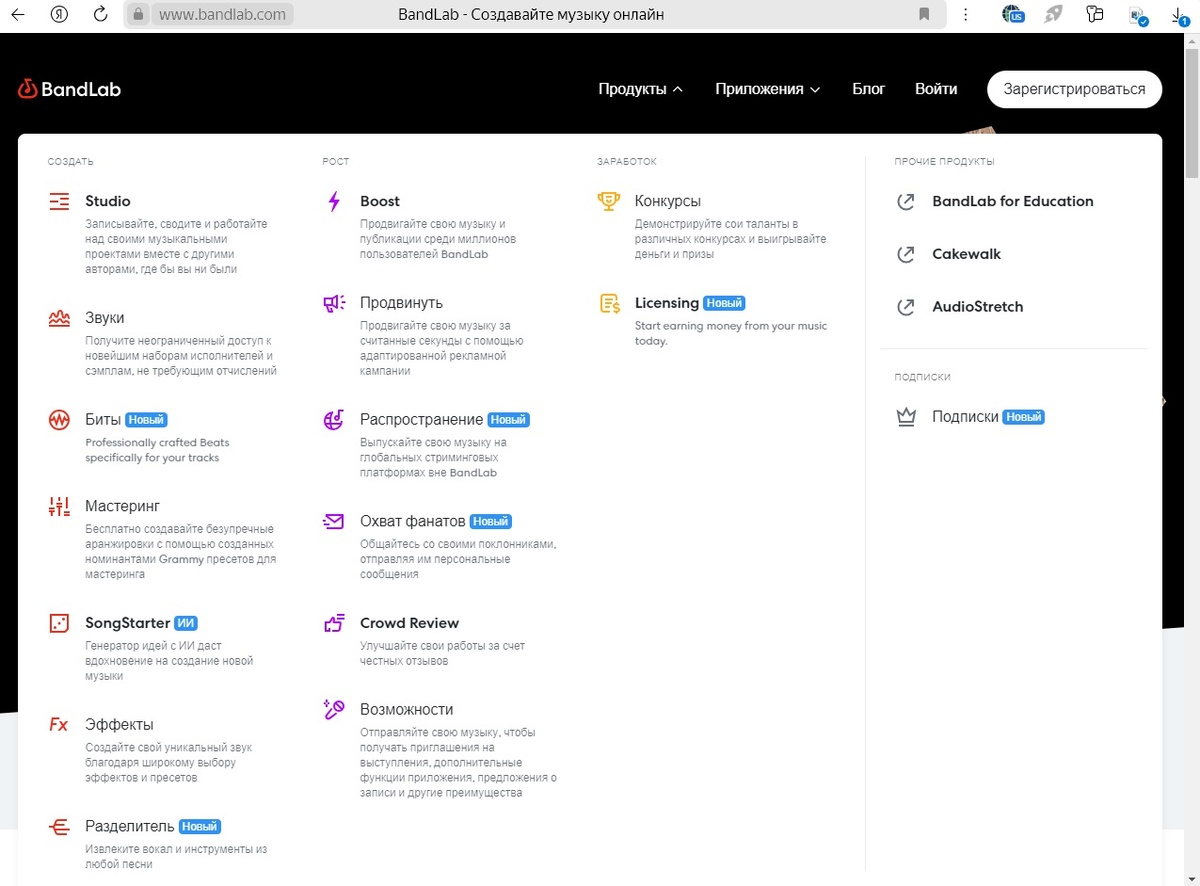
Task: Click the Crowd Review icon
Action: point(334,623)
